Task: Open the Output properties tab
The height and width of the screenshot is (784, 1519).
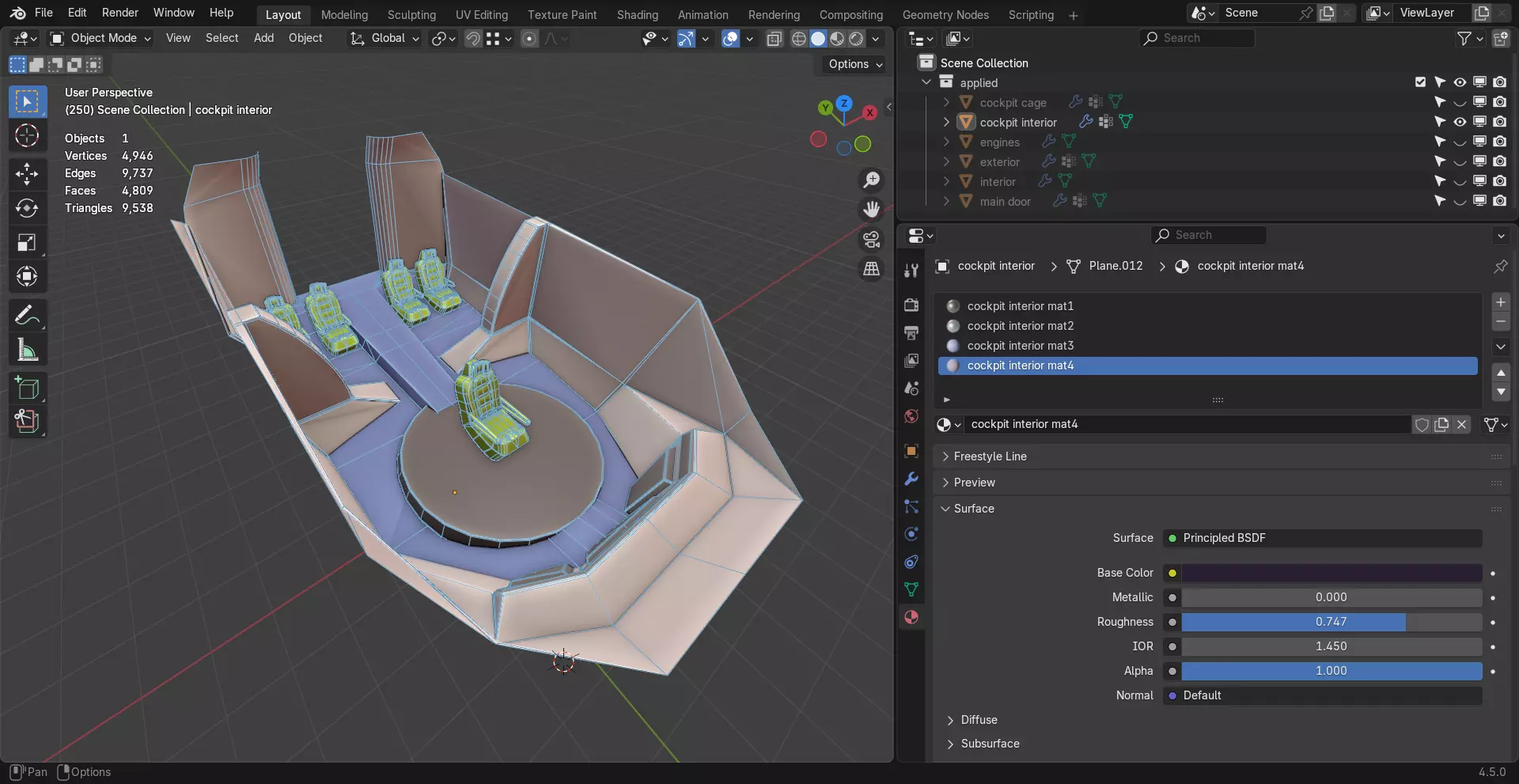Action: pos(911,333)
